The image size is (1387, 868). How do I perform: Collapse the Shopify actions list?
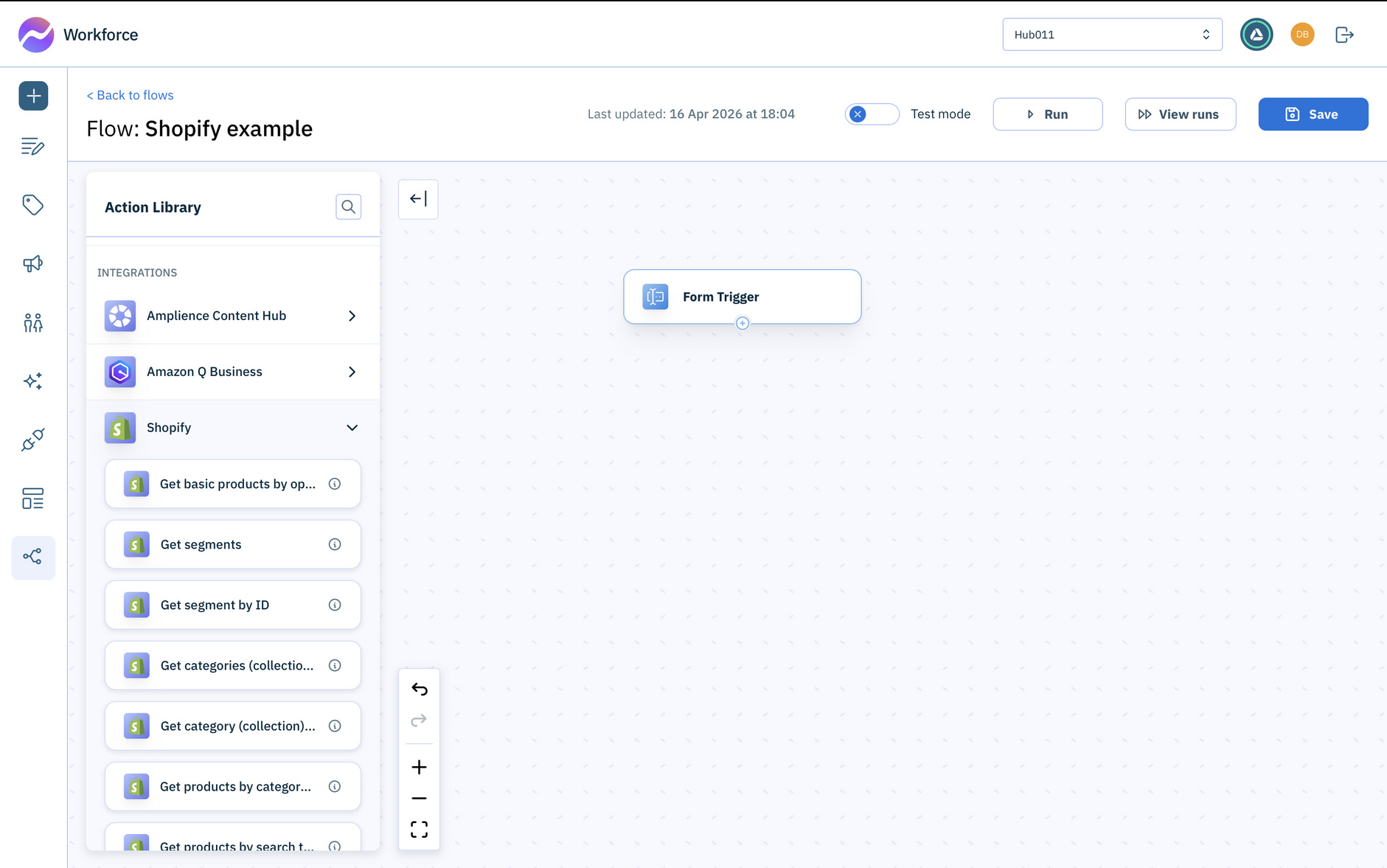pyautogui.click(x=352, y=428)
